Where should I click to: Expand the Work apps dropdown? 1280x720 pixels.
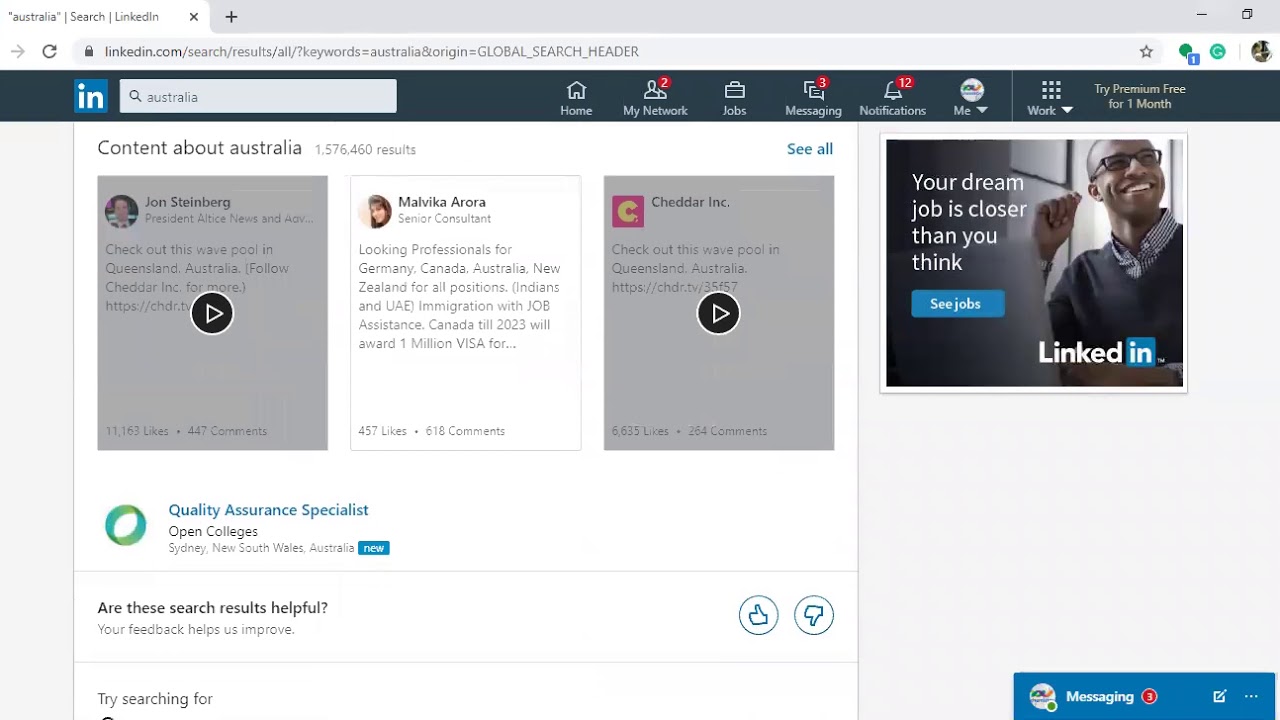coord(1050,98)
